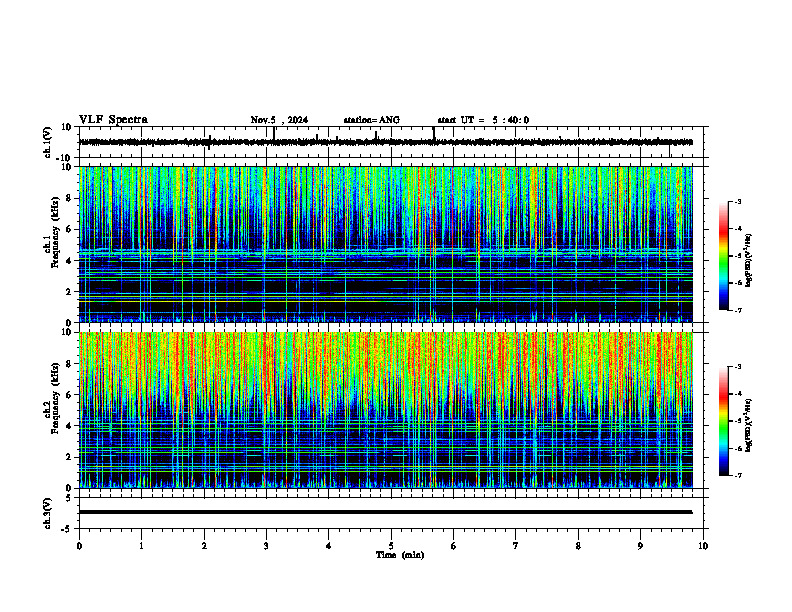Click the ch.1 spectrogram color scale bar
This screenshot has height=612, width=792.
click(x=723, y=256)
